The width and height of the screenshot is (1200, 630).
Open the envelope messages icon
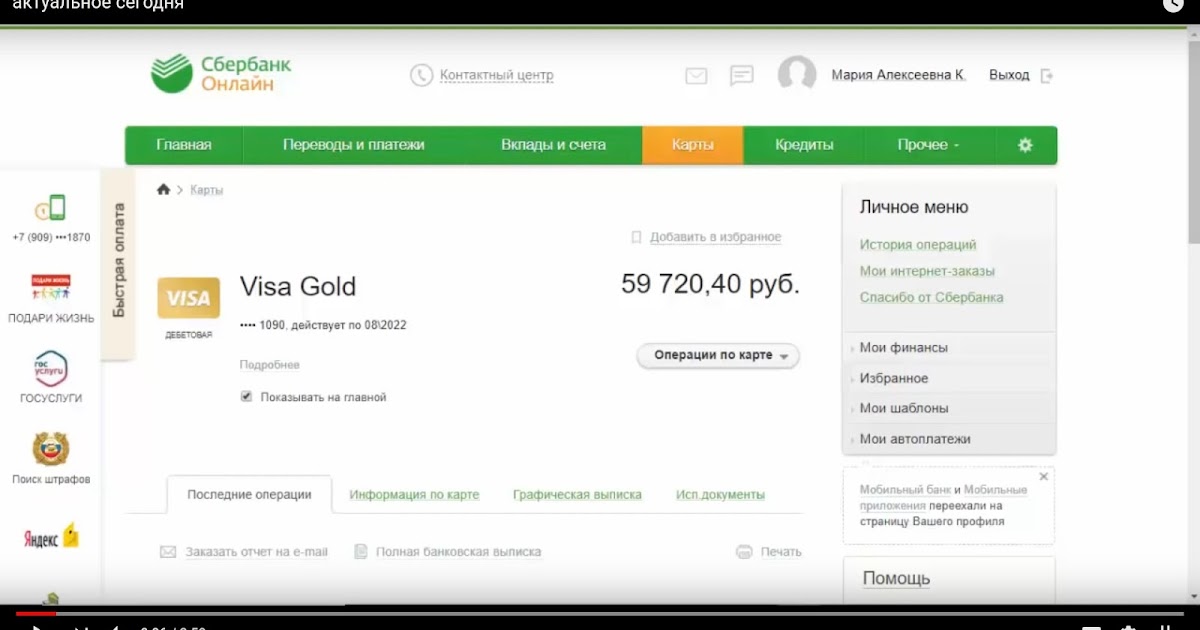coord(696,76)
